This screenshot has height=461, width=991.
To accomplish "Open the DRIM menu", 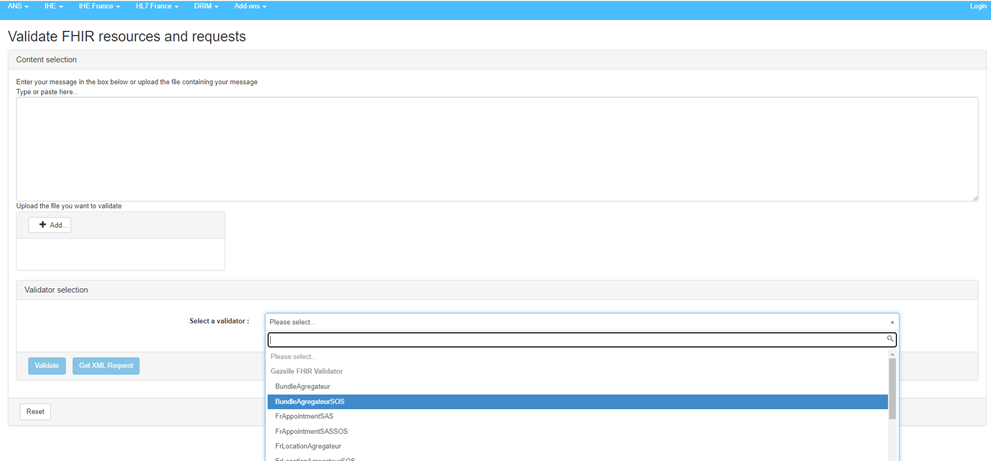I will click(206, 6).
